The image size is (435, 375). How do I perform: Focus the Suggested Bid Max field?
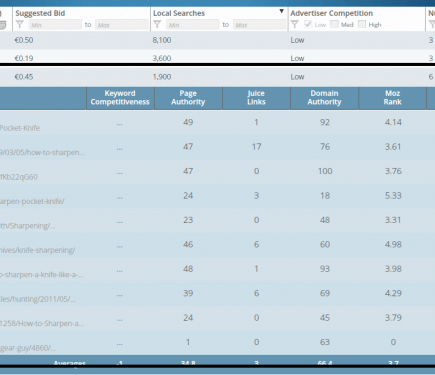(122, 25)
